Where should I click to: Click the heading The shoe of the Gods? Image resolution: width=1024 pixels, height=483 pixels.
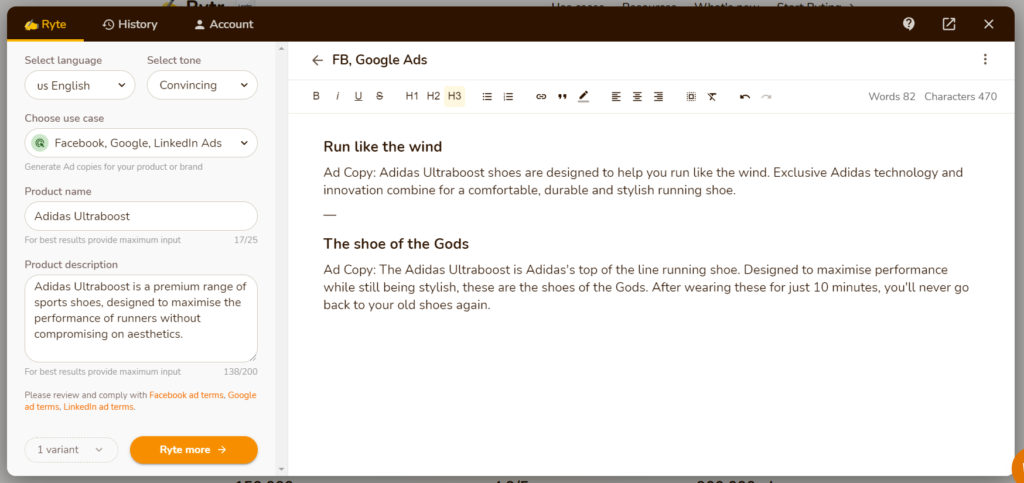pos(396,244)
